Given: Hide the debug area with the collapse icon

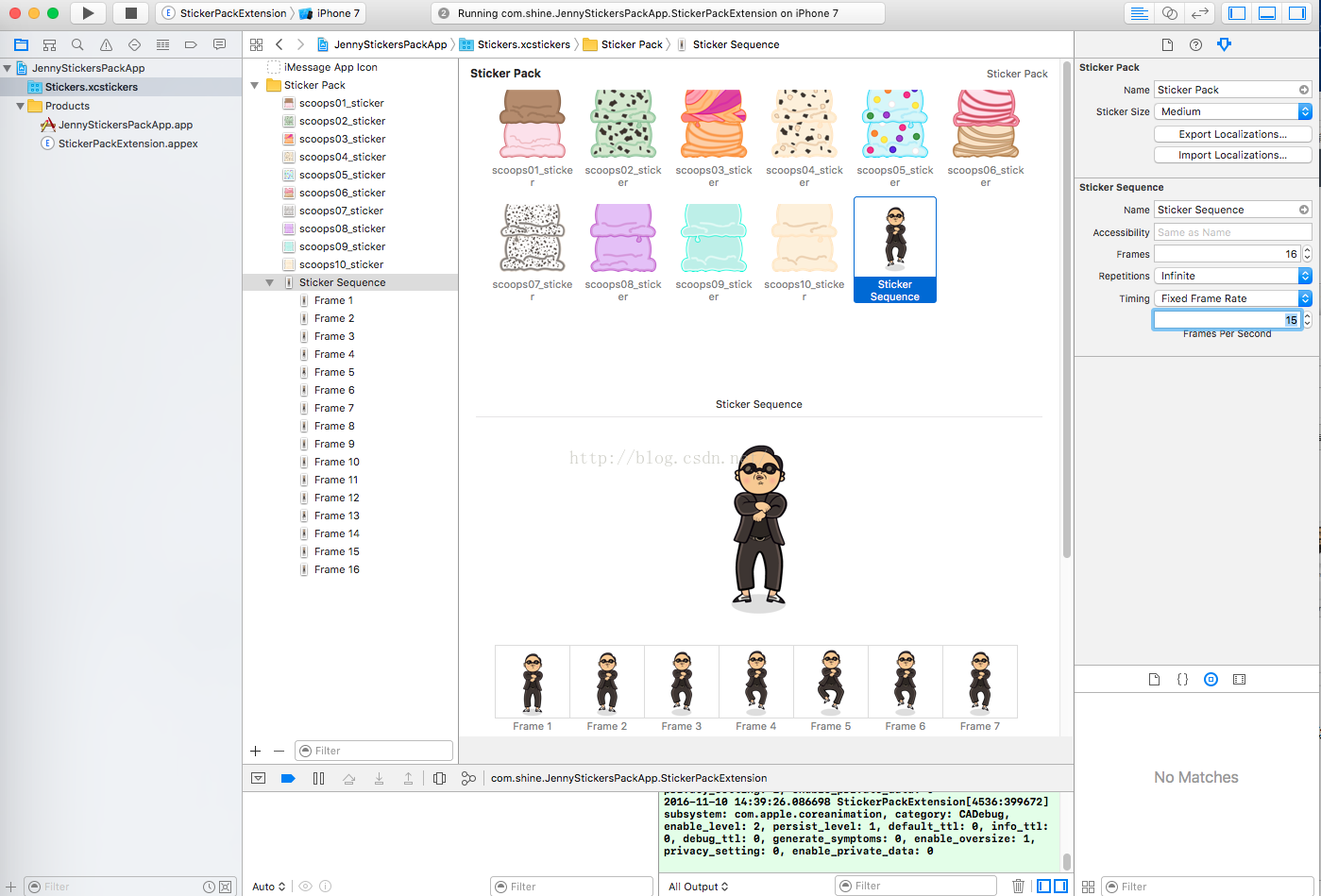Looking at the screenshot, I should [x=258, y=778].
